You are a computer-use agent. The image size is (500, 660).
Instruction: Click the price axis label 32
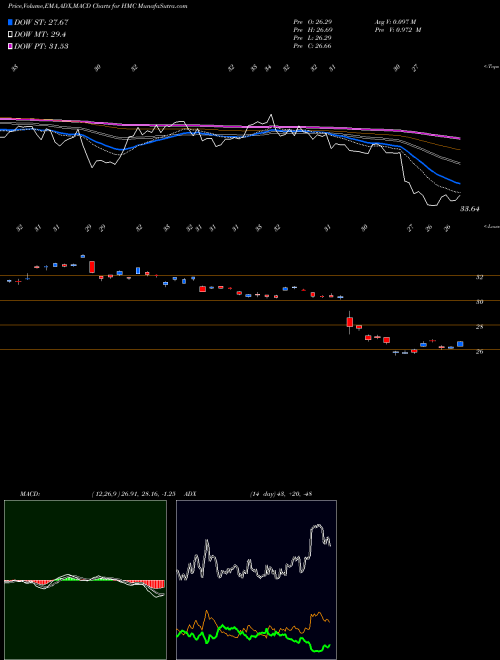pos(479,277)
